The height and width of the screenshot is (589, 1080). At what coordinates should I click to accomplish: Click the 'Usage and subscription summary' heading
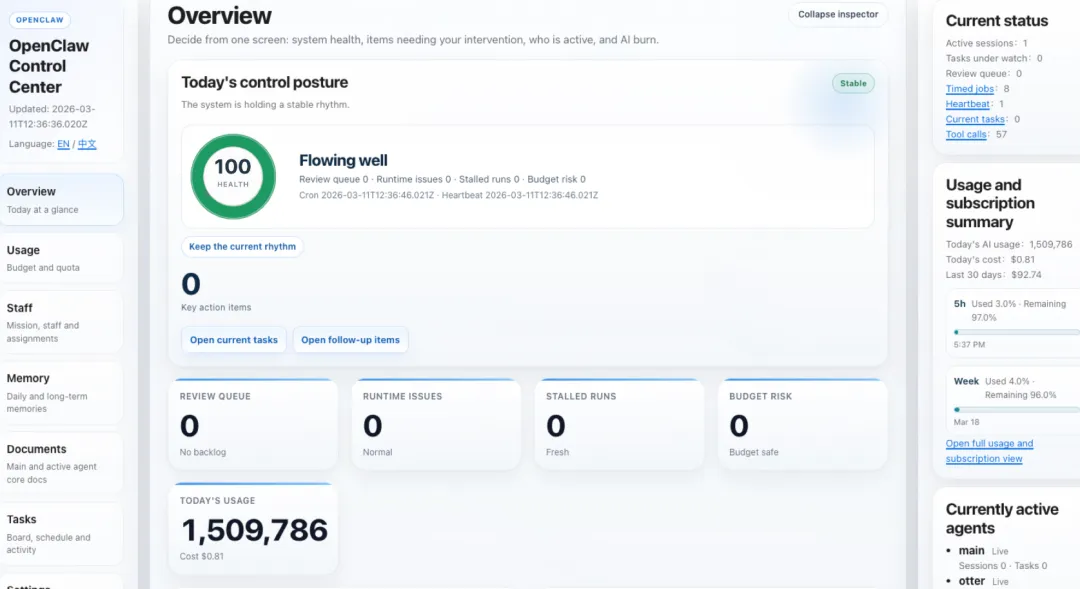tap(990, 203)
